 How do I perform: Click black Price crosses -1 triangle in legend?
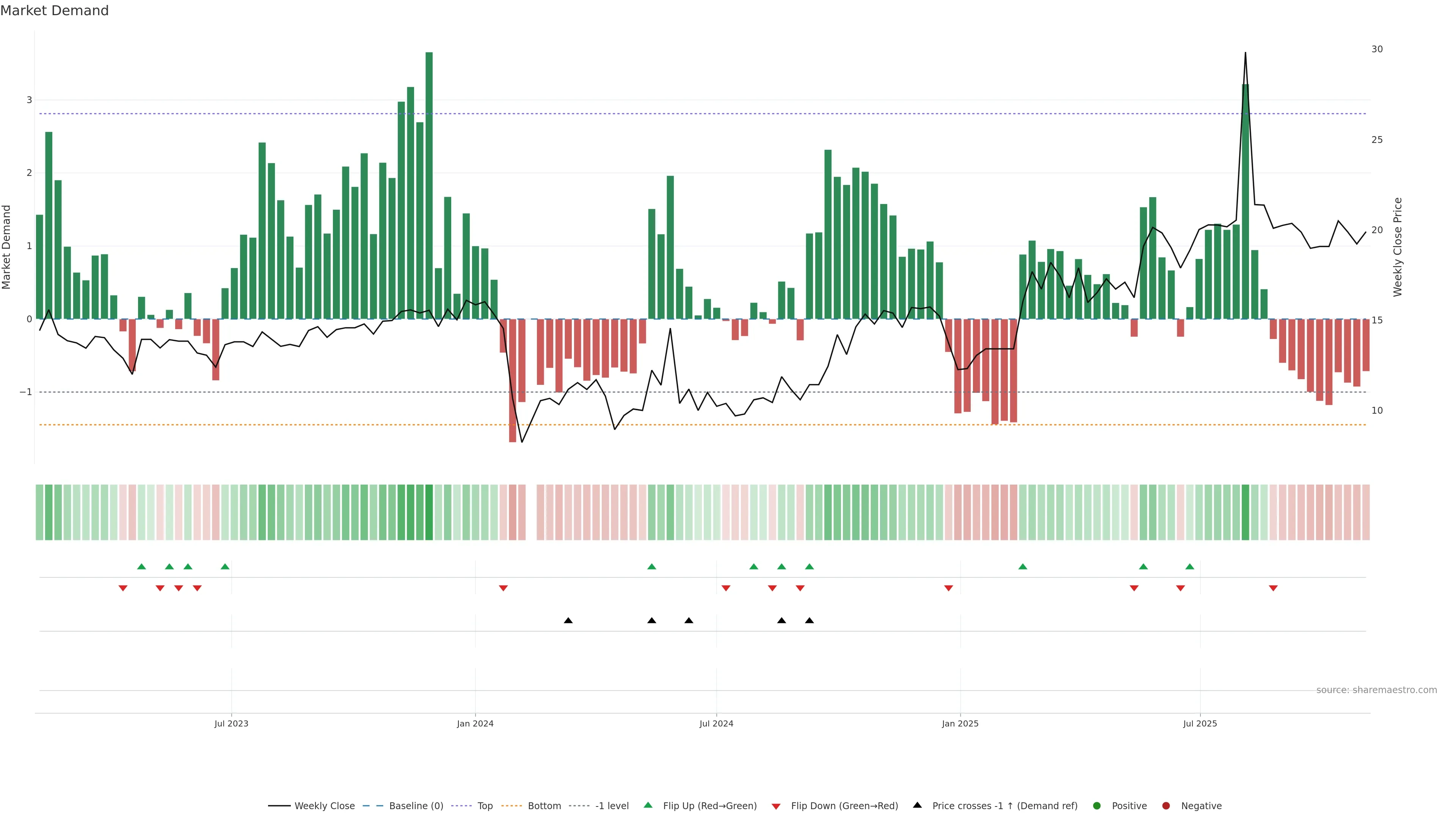[x=917, y=805]
